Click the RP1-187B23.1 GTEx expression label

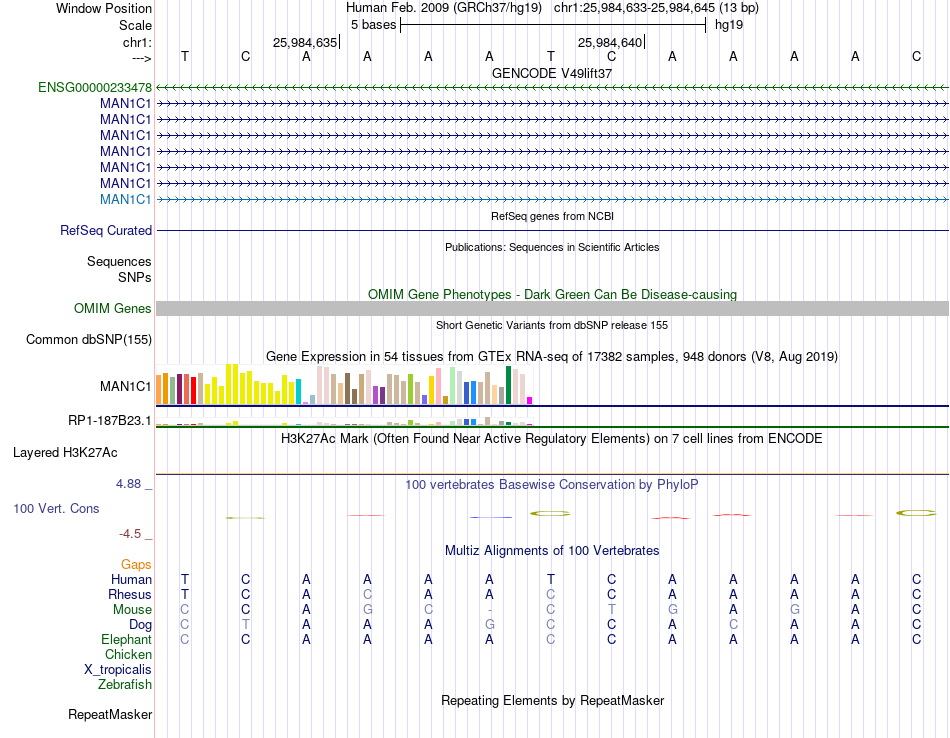tap(110, 420)
